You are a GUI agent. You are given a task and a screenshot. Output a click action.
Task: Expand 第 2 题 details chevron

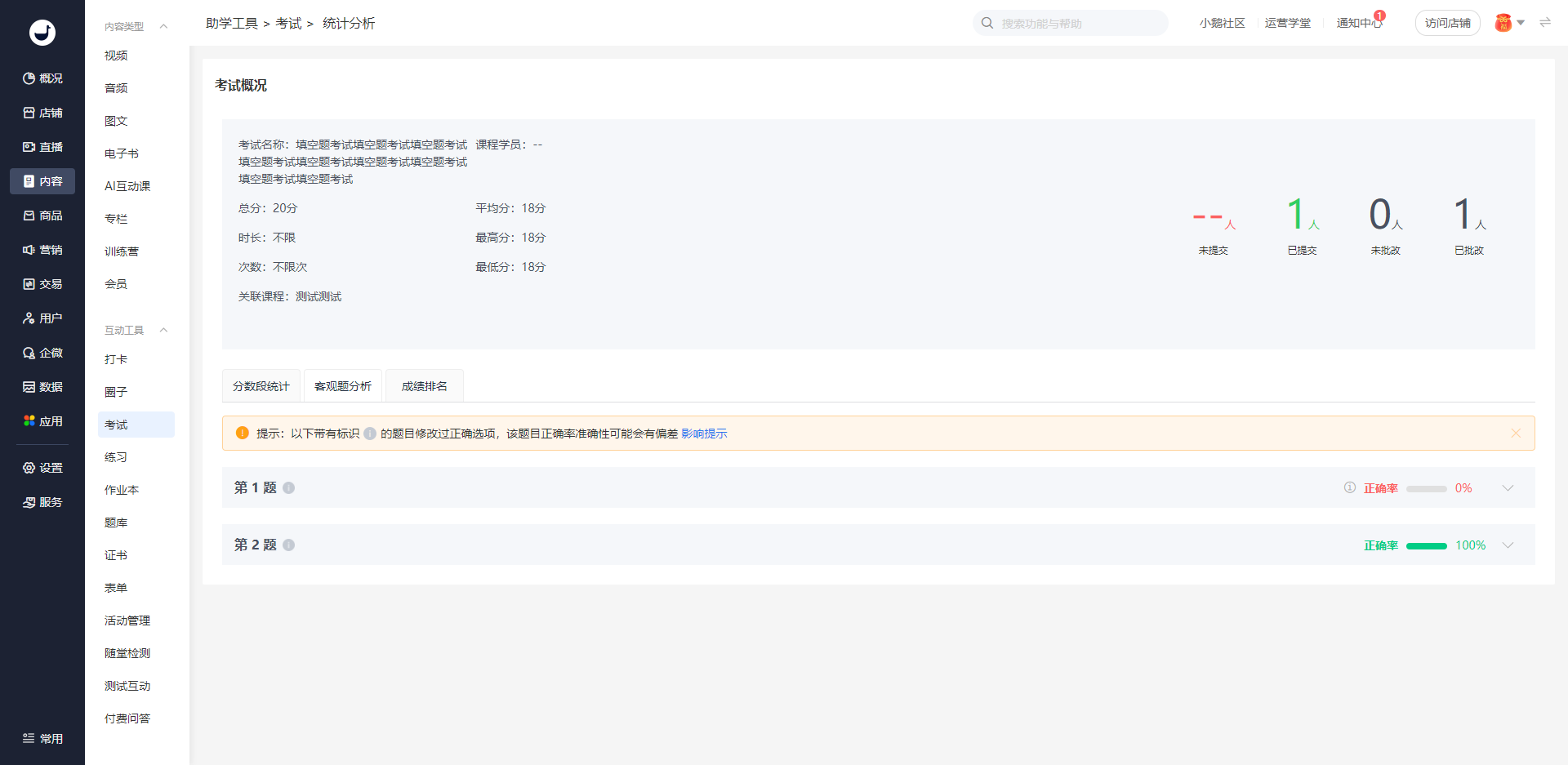coord(1508,545)
